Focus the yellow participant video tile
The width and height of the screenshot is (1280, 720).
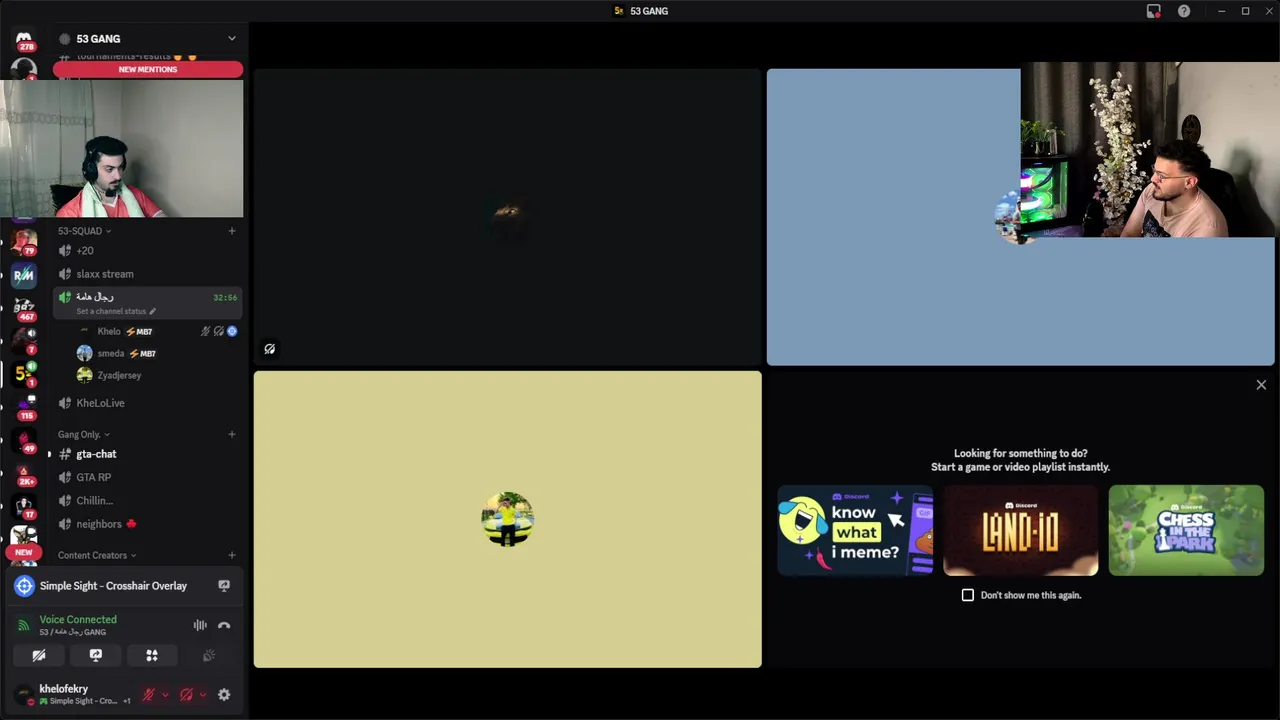tap(507, 519)
